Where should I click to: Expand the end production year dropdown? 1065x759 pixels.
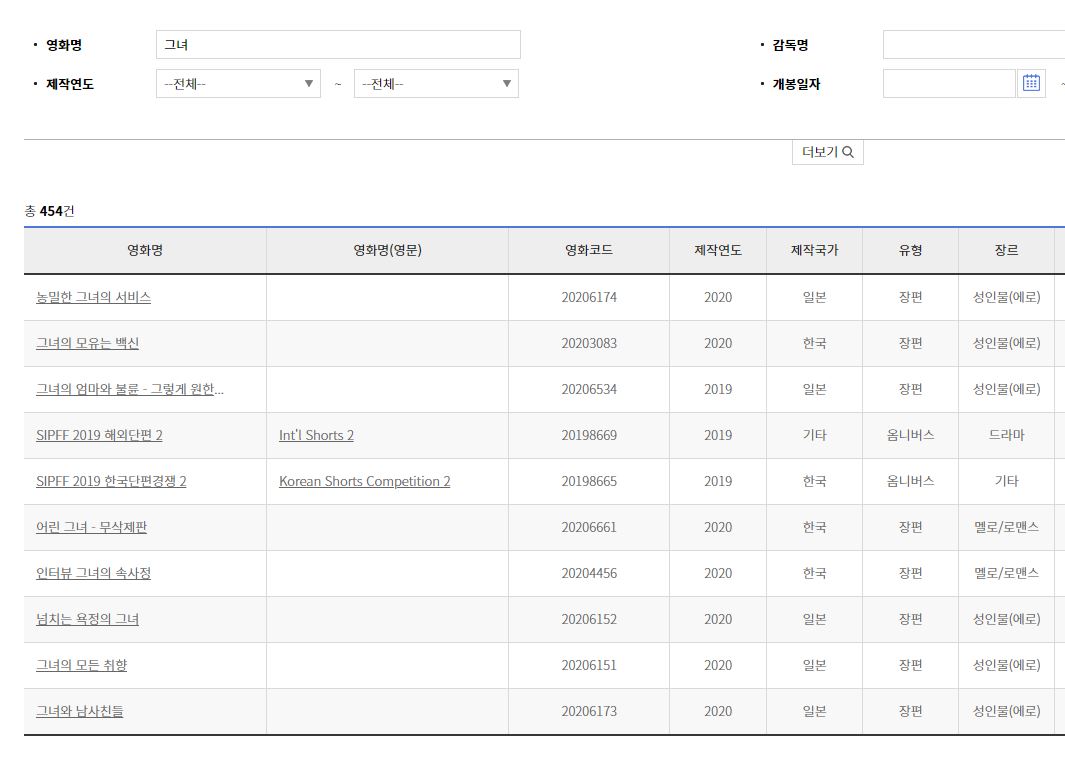(x=436, y=84)
